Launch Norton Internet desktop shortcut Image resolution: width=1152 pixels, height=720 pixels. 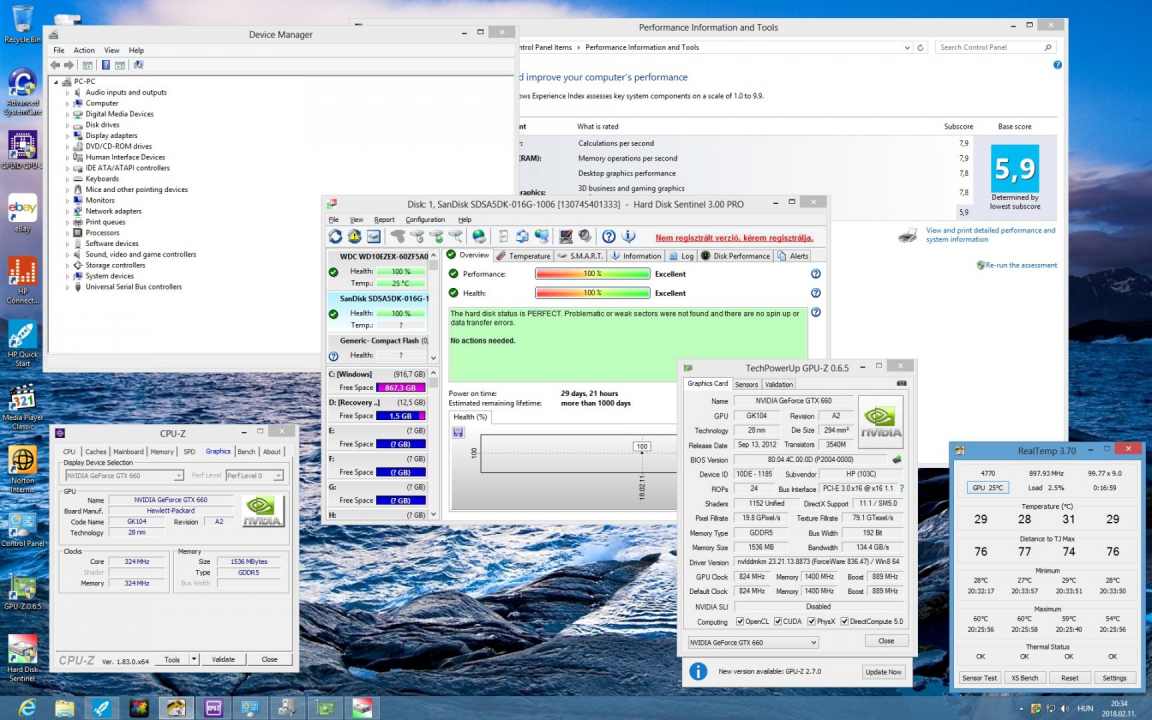coord(22,469)
